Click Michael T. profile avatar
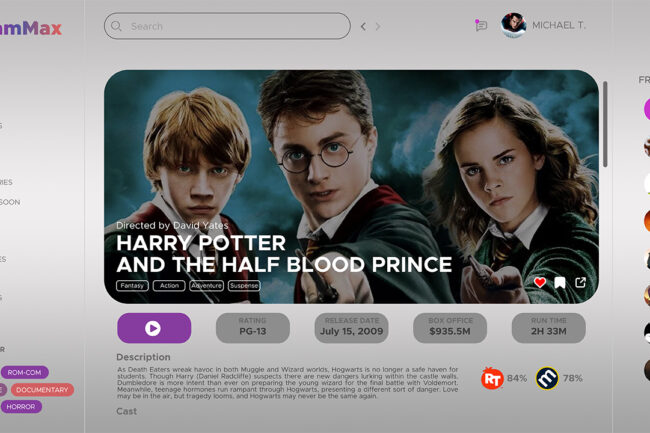The height and width of the screenshot is (433, 650). click(513, 25)
